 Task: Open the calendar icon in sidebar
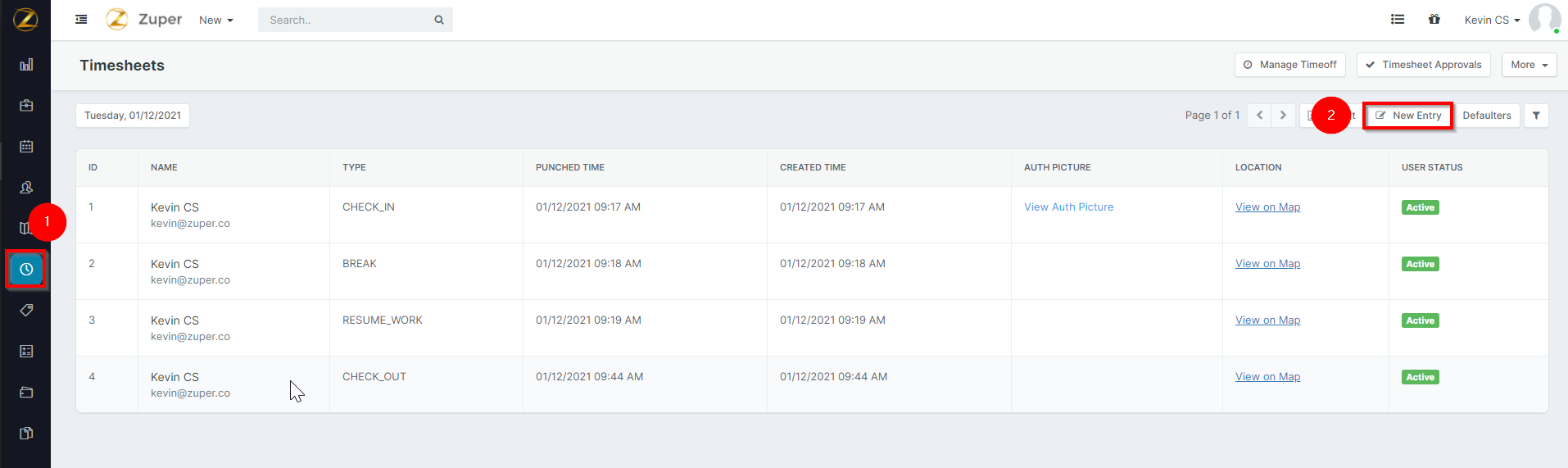(26, 147)
